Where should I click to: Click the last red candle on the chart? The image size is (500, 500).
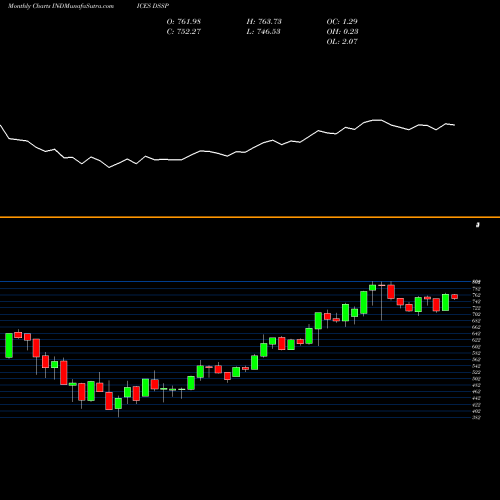(454, 297)
